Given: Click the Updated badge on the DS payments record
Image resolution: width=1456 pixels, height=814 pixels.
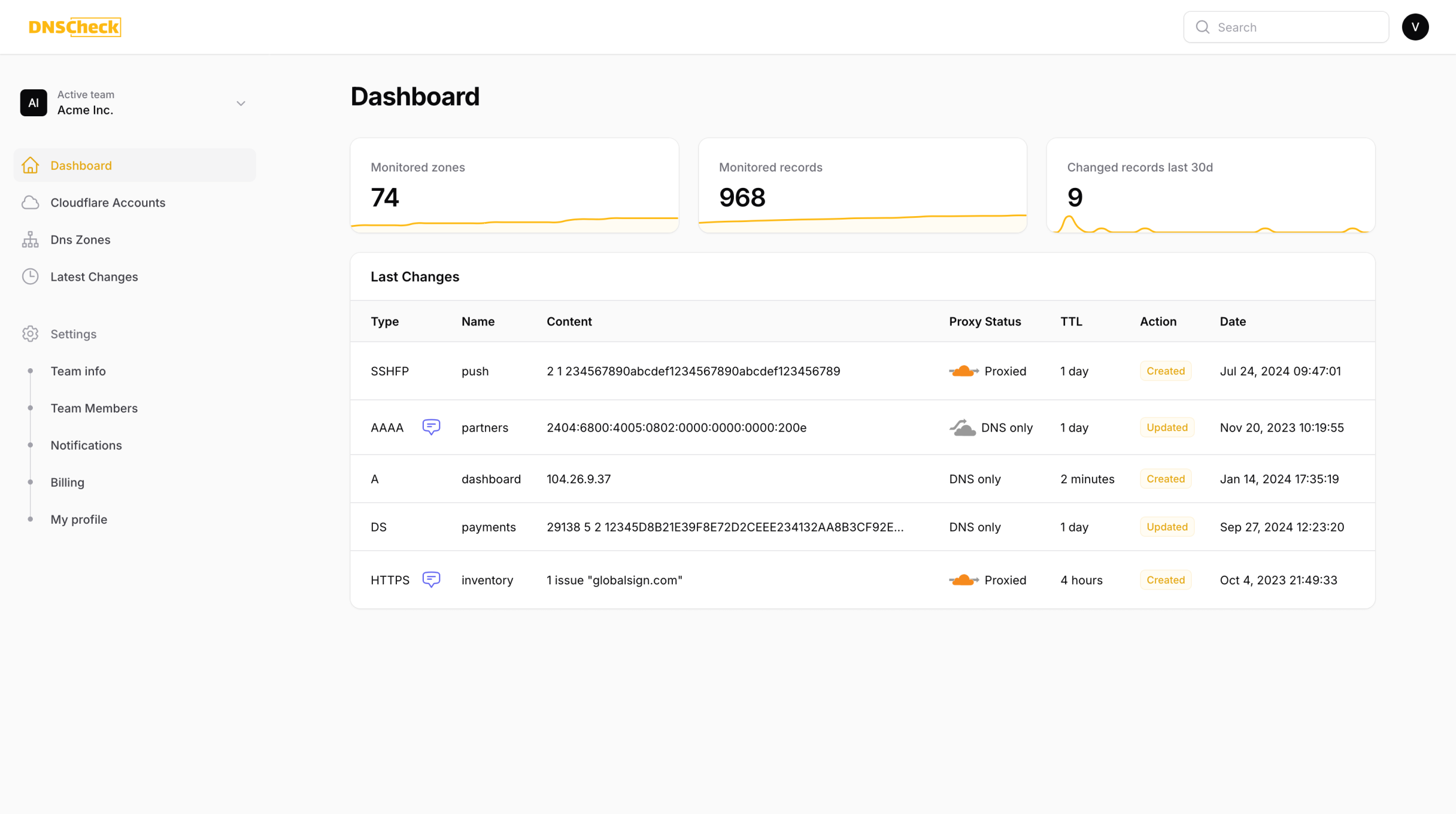Looking at the screenshot, I should click(1166, 526).
